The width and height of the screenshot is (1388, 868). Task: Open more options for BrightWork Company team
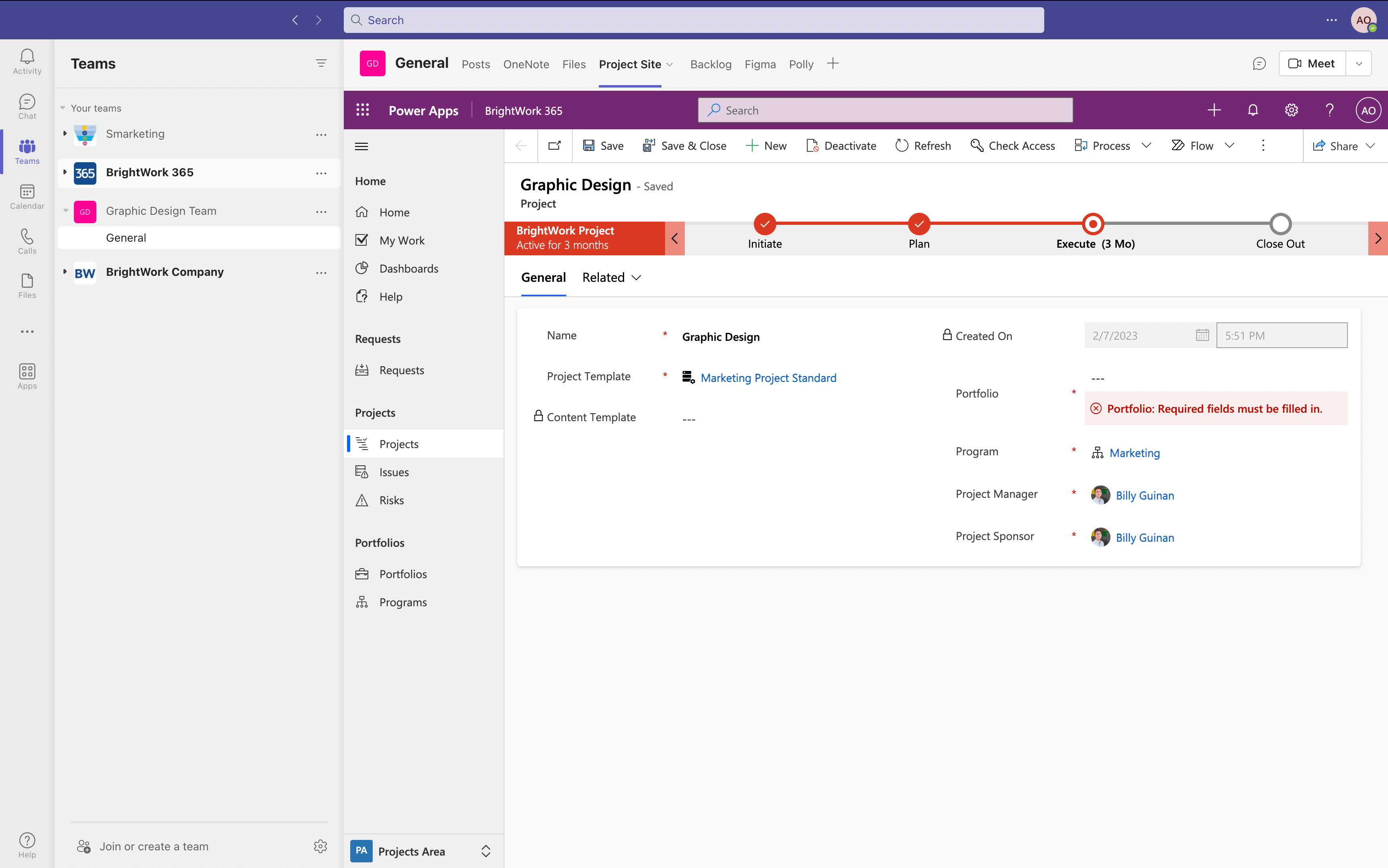pos(321,273)
